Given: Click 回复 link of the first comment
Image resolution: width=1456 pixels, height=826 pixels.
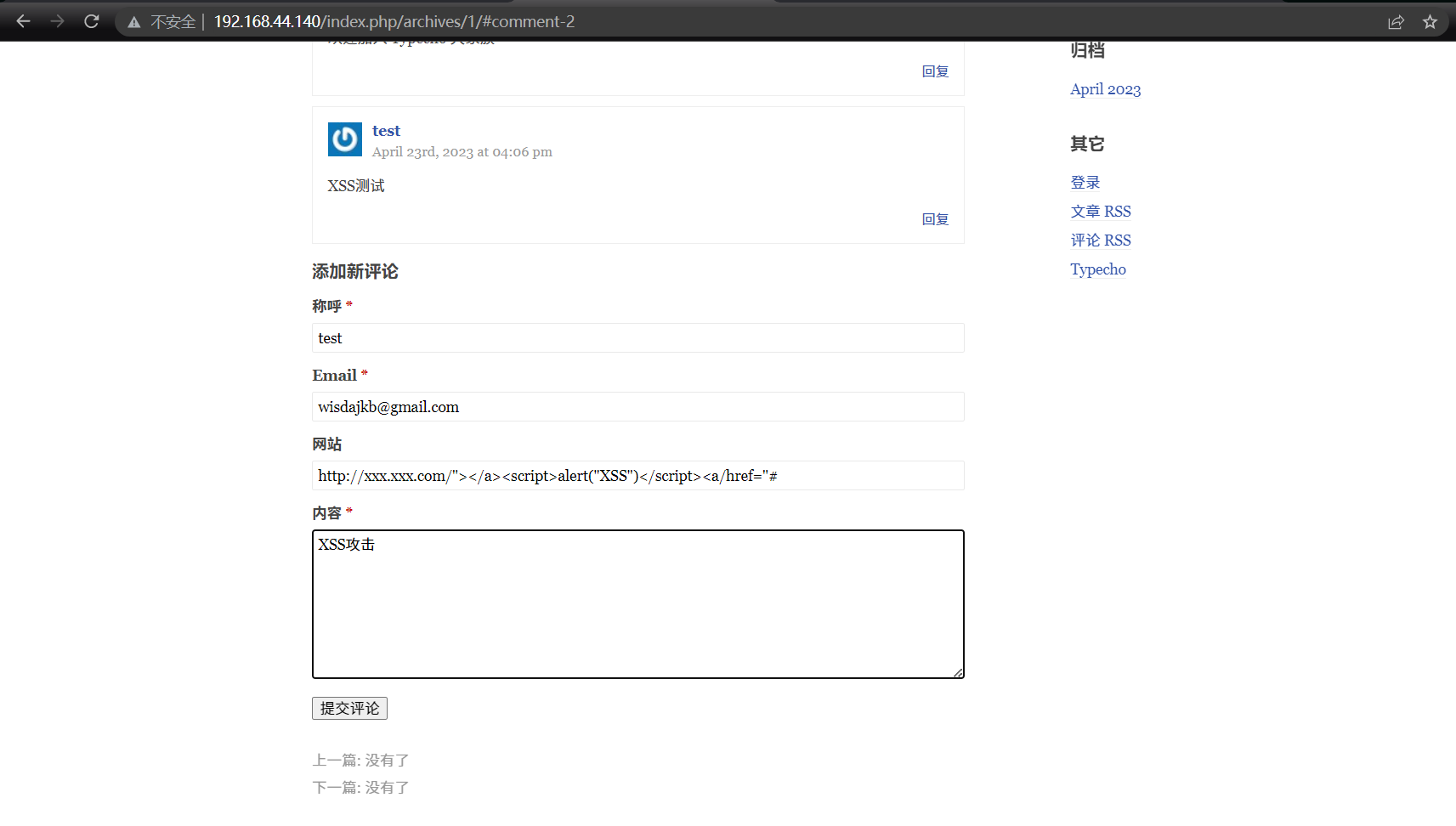Looking at the screenshot, I should [x=935, y=71].
